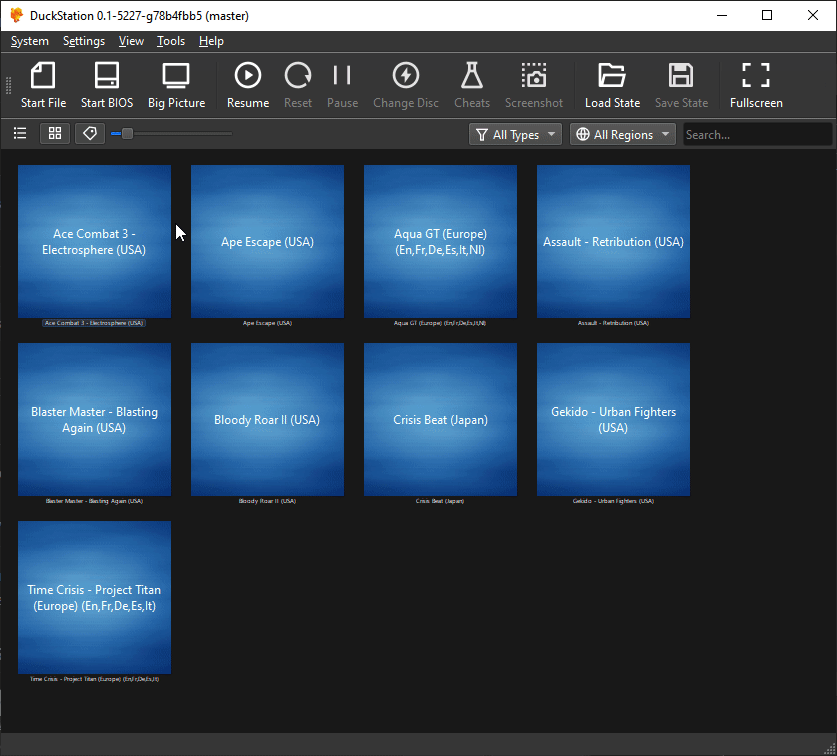The image size is (837, 756).
Task: Launch Start BIOS from the toolbar
Action: 106,85
